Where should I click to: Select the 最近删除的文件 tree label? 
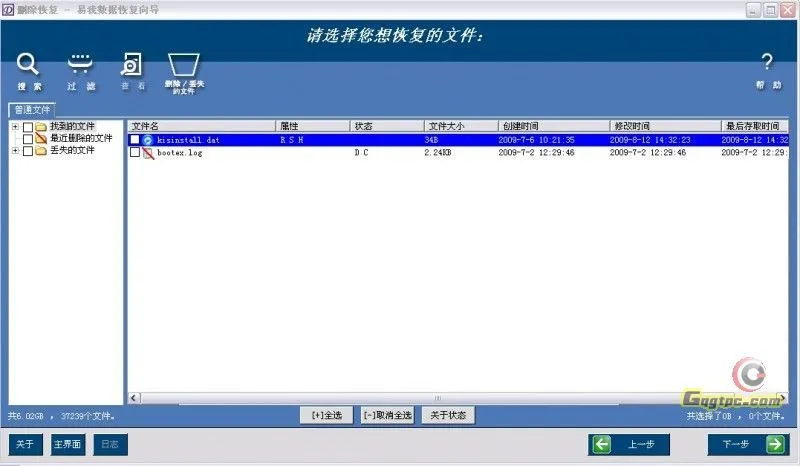(81, 138)
